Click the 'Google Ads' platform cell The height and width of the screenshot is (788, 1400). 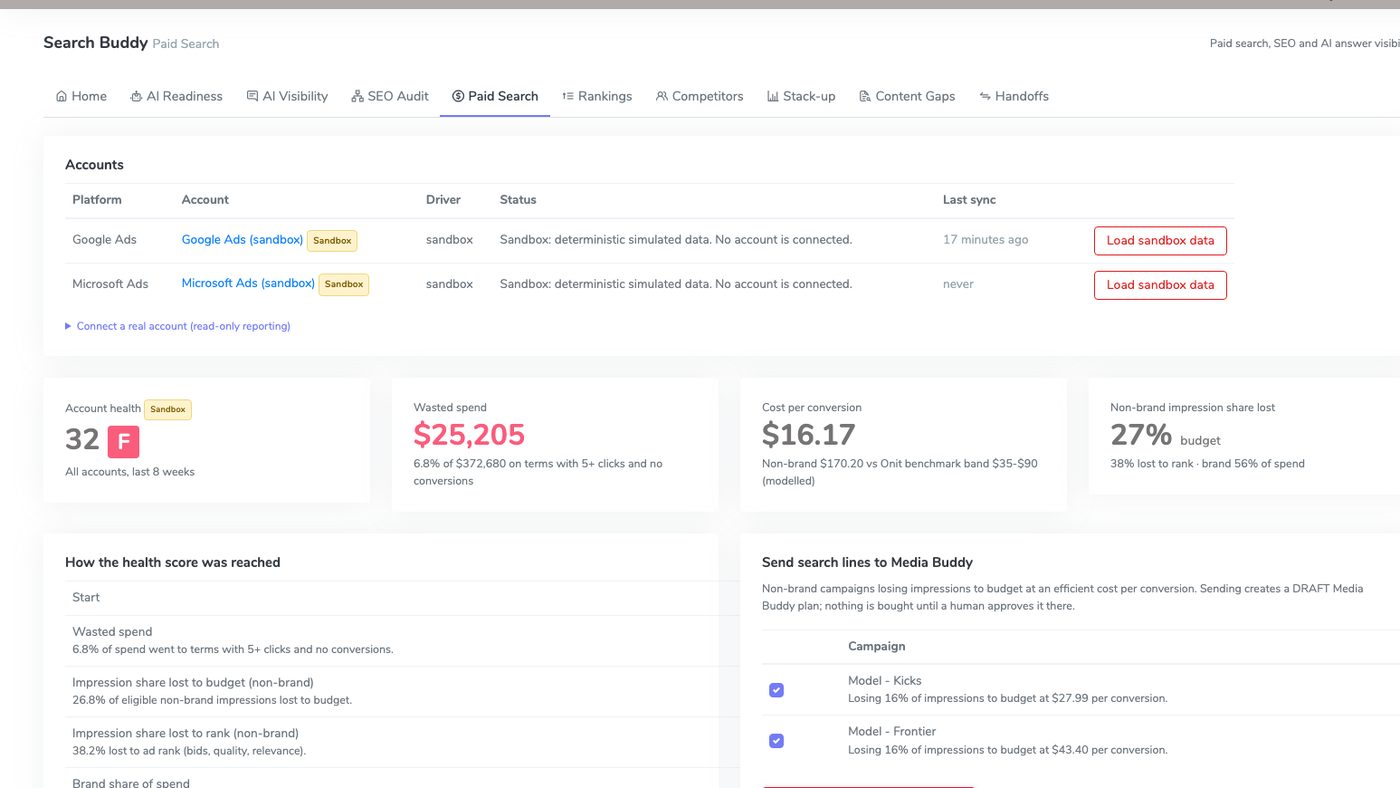click(x=104, y=240)
